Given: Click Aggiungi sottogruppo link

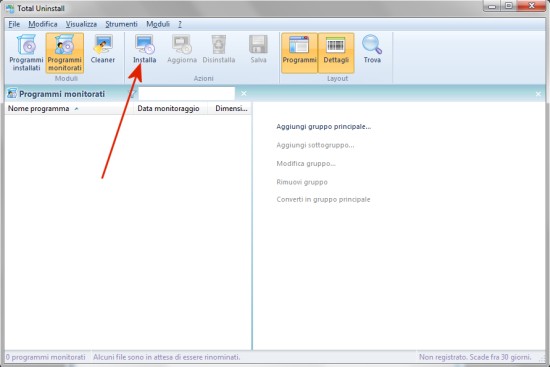Looking at the screenshot, I should coord(315,145).
